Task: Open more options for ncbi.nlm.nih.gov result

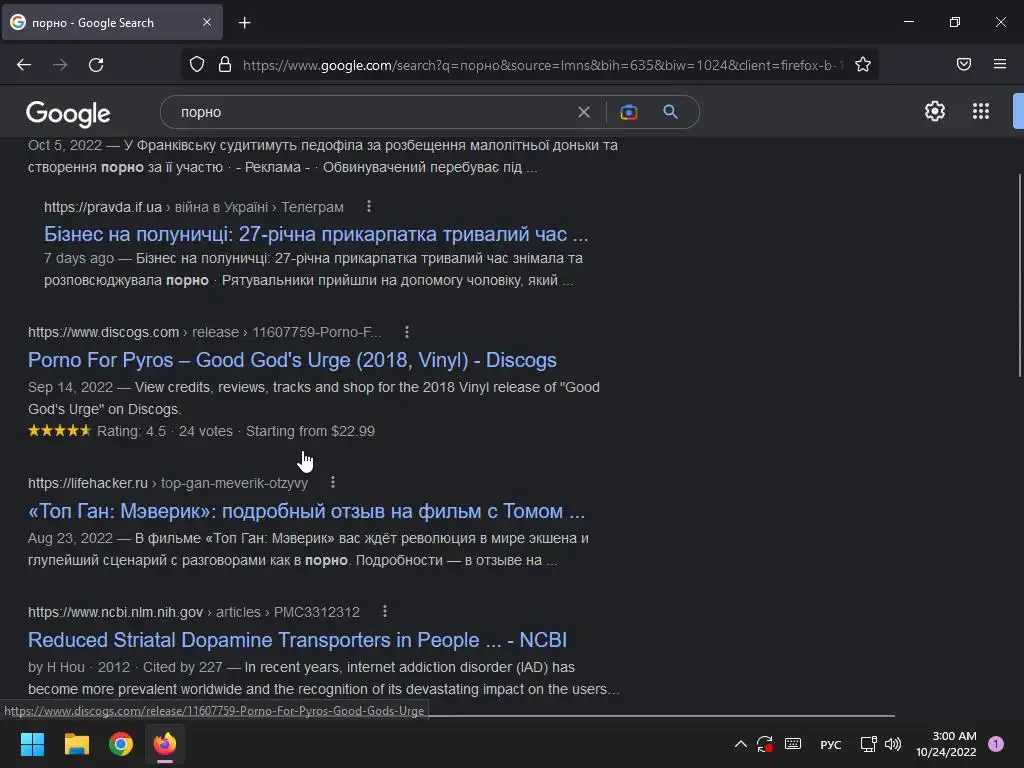Action: 385,611
